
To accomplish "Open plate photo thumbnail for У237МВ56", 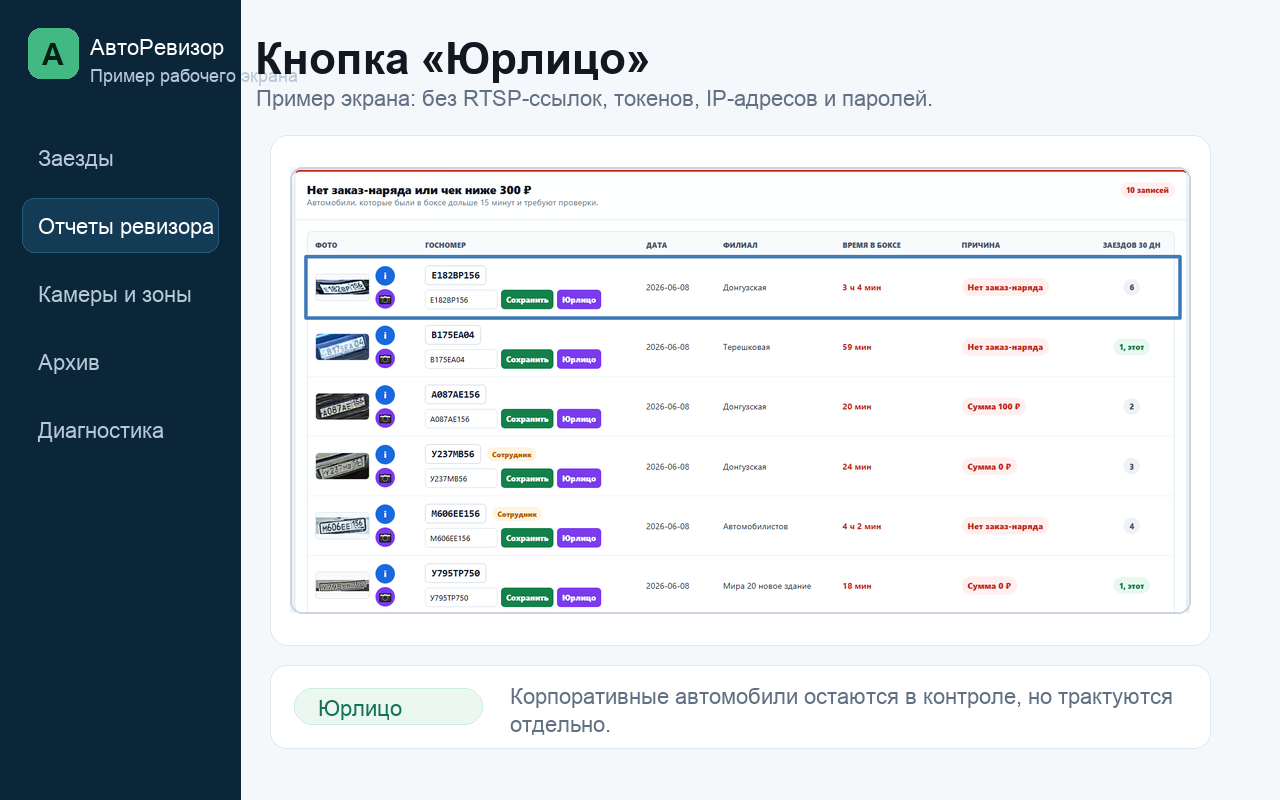I will pos(342,466).
